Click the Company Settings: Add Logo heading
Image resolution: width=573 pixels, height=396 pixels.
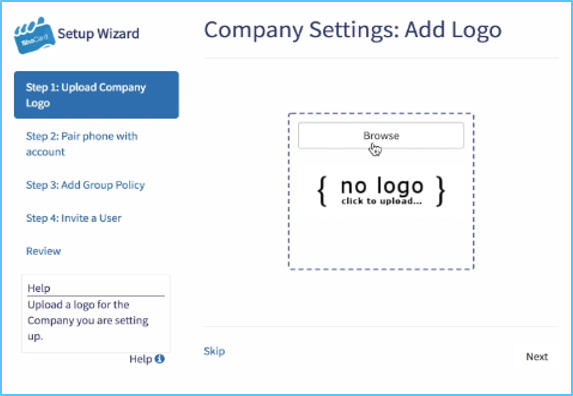[353, 30]
